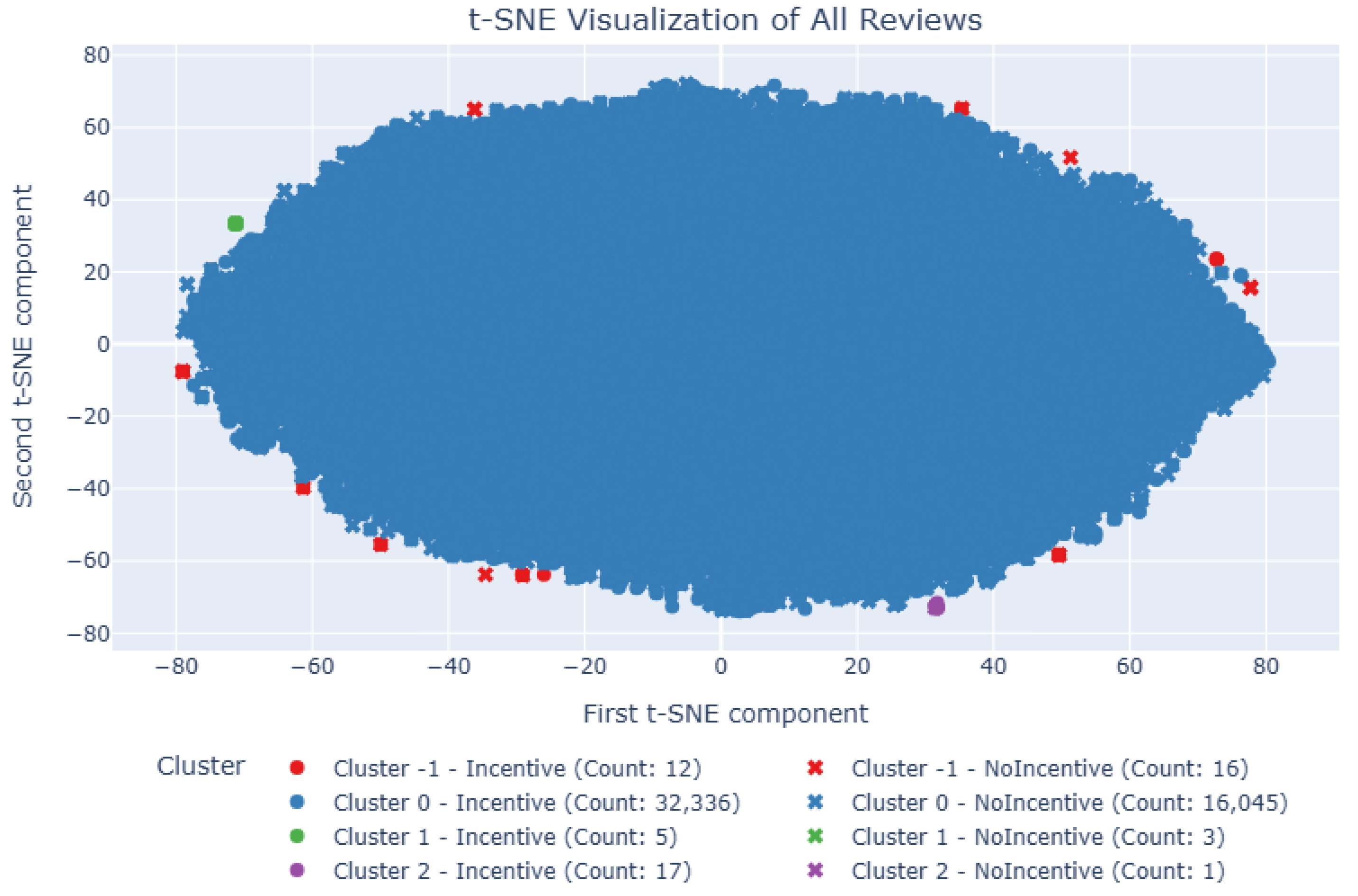Toggle Cluster 2 NoIncentive legend entry
The height and width of the screenshot is (896, 1358).
click(1038, 871)
